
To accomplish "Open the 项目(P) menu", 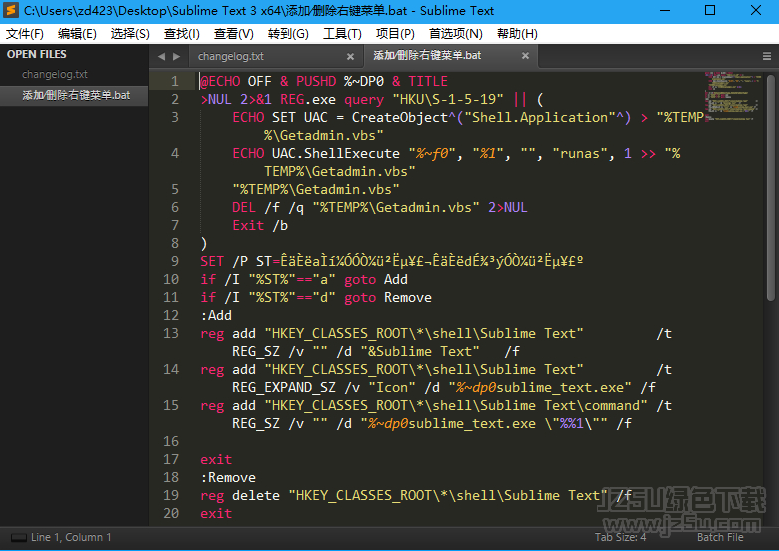I will point(395,34).
